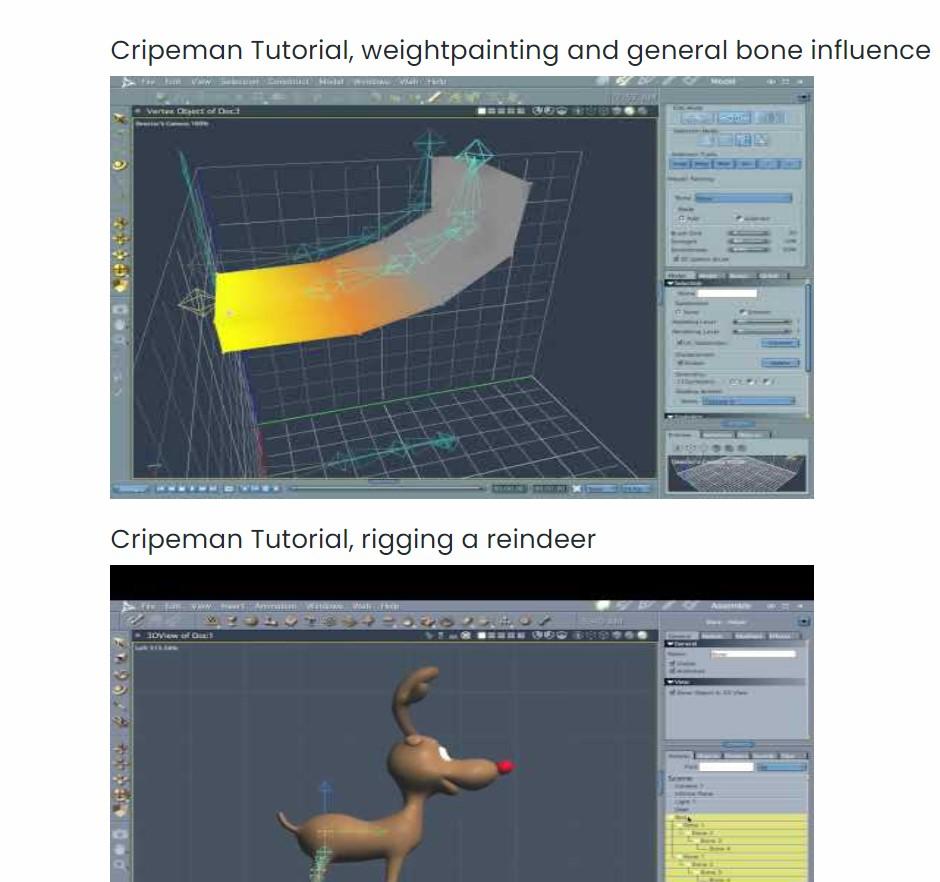Select the hand pan tool in the weightpainting video's left toolbar

click(x=120, y=324)
